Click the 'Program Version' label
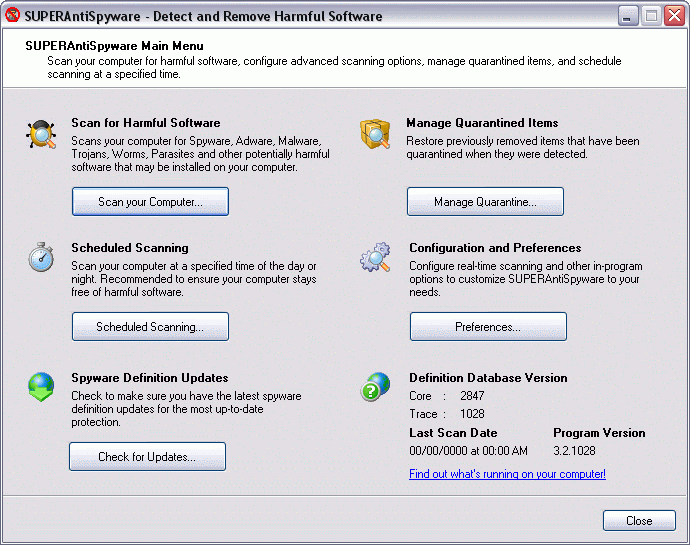 click(x=599, y=433)
